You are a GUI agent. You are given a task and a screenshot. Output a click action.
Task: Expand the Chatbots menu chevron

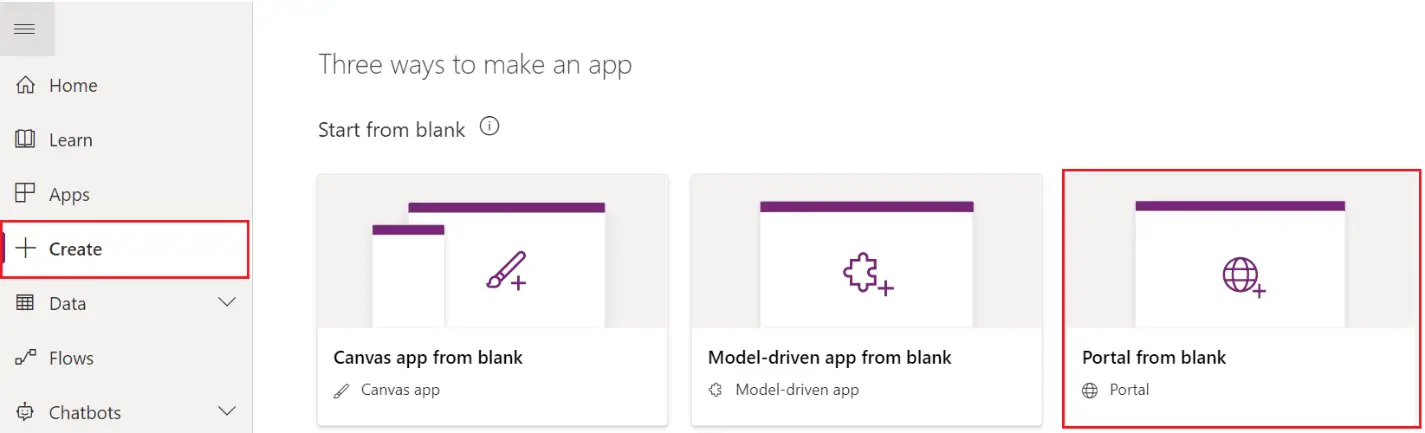[x=227, y=411]
